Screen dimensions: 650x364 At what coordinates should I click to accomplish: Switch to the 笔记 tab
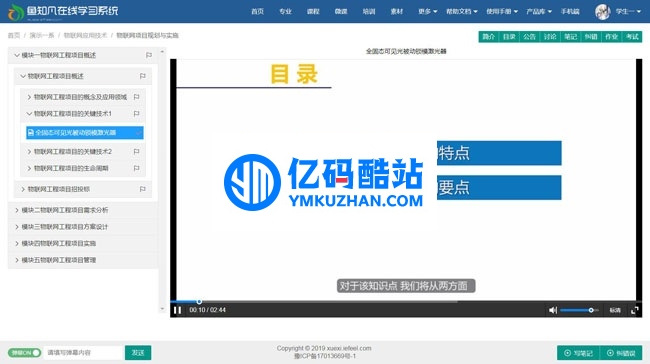[x=570, y=37]
